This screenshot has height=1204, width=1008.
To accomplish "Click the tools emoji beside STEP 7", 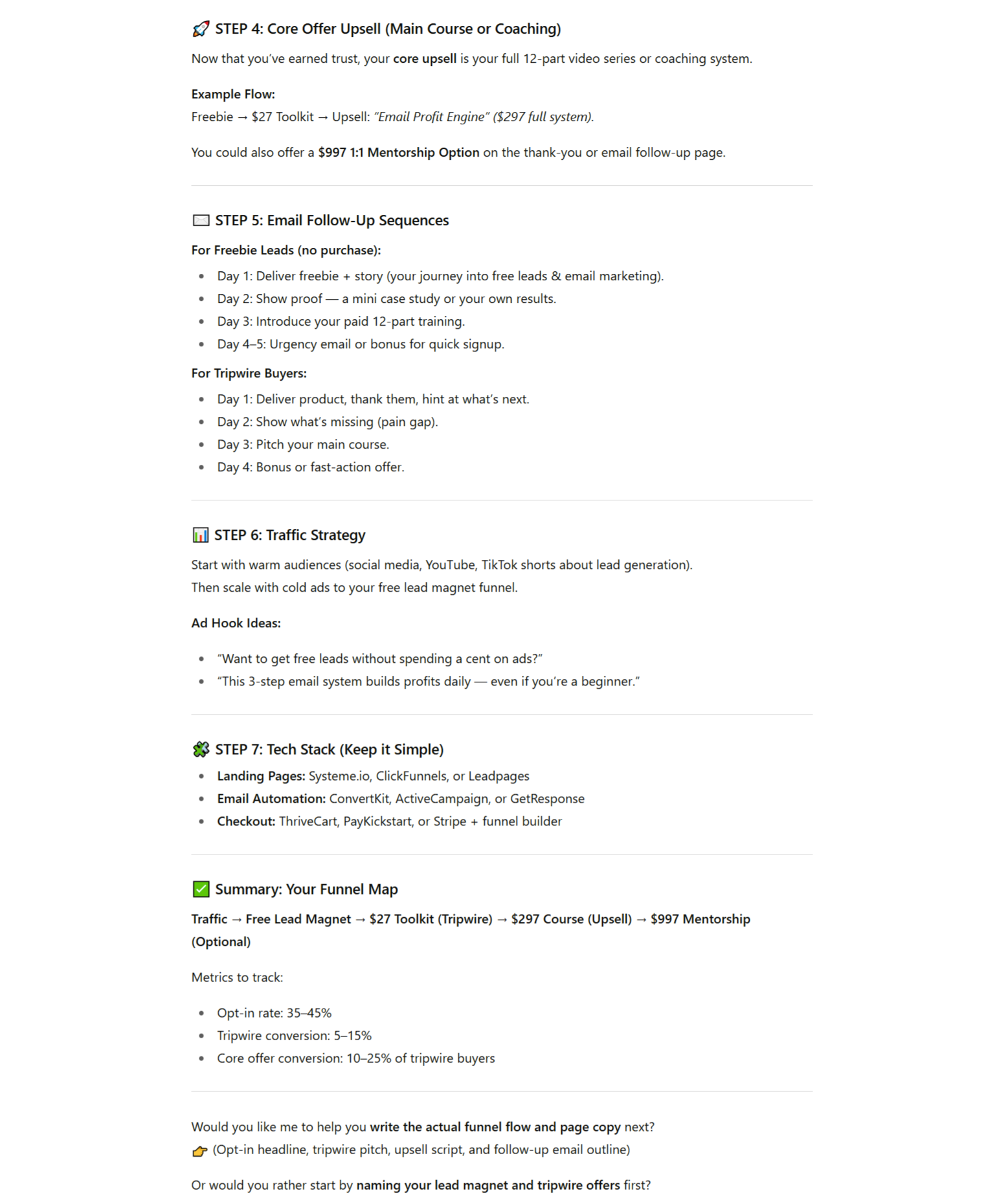I will [x=201, y=750].
